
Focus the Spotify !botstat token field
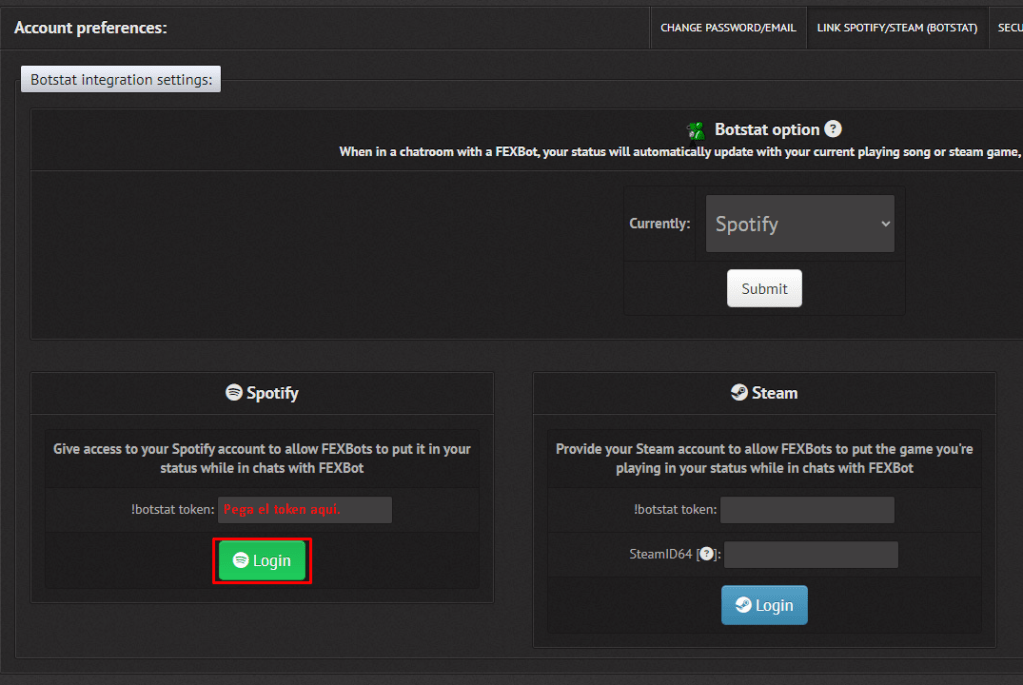[305, 510]
